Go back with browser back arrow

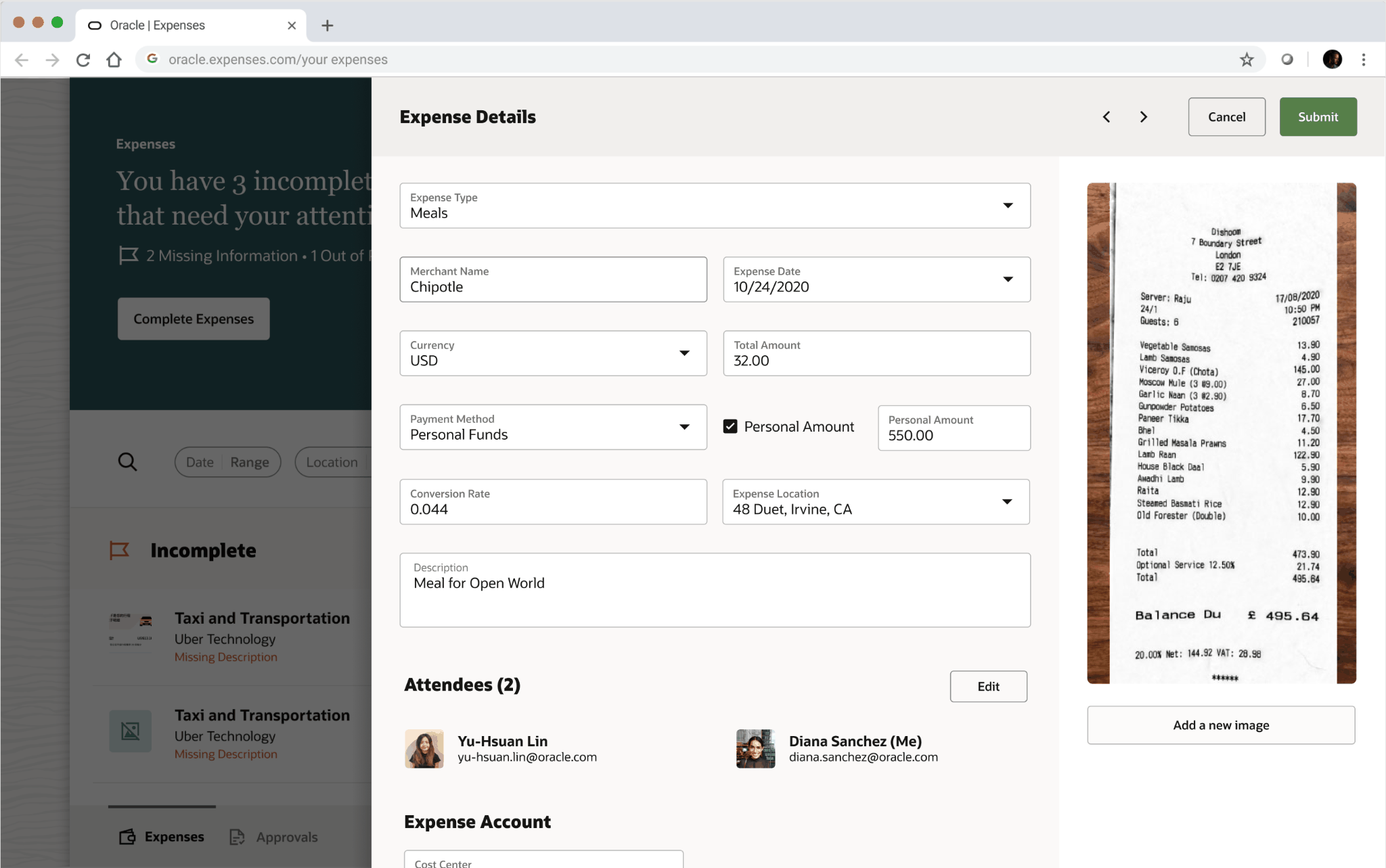(x=22, y=60)
